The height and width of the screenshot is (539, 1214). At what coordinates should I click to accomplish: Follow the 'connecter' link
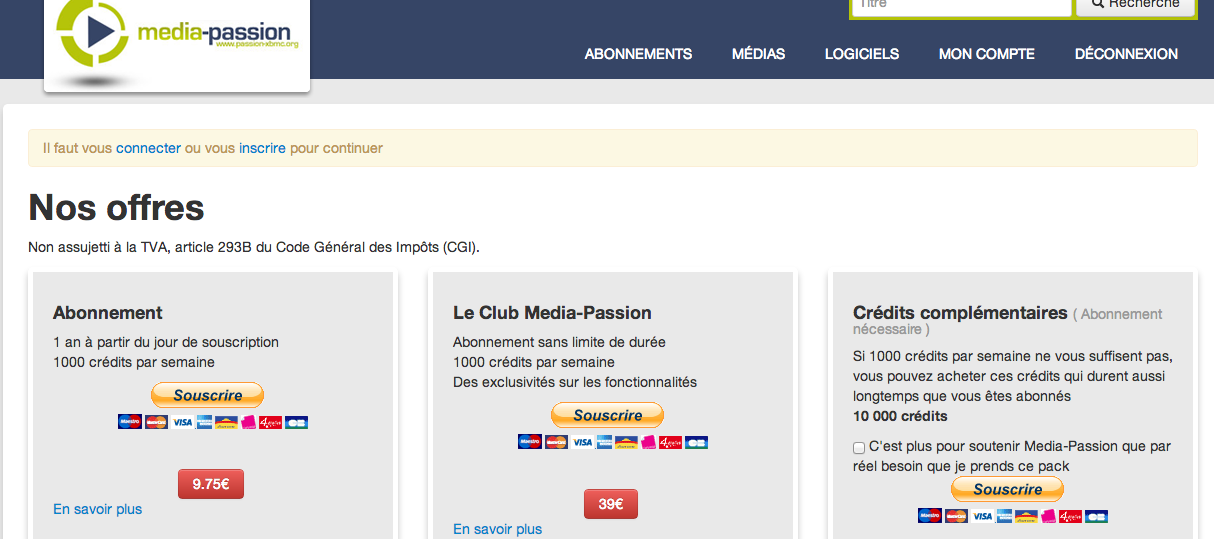[148, 148]
